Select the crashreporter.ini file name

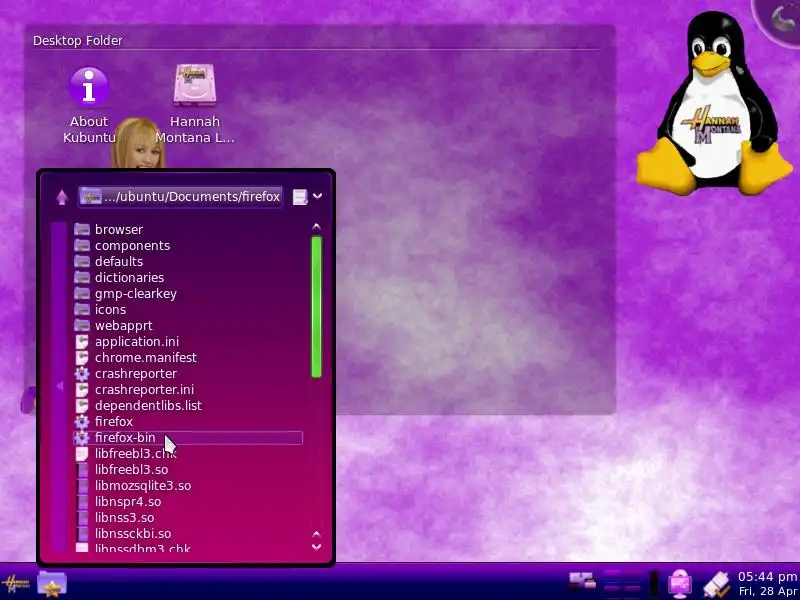(144, 390)
